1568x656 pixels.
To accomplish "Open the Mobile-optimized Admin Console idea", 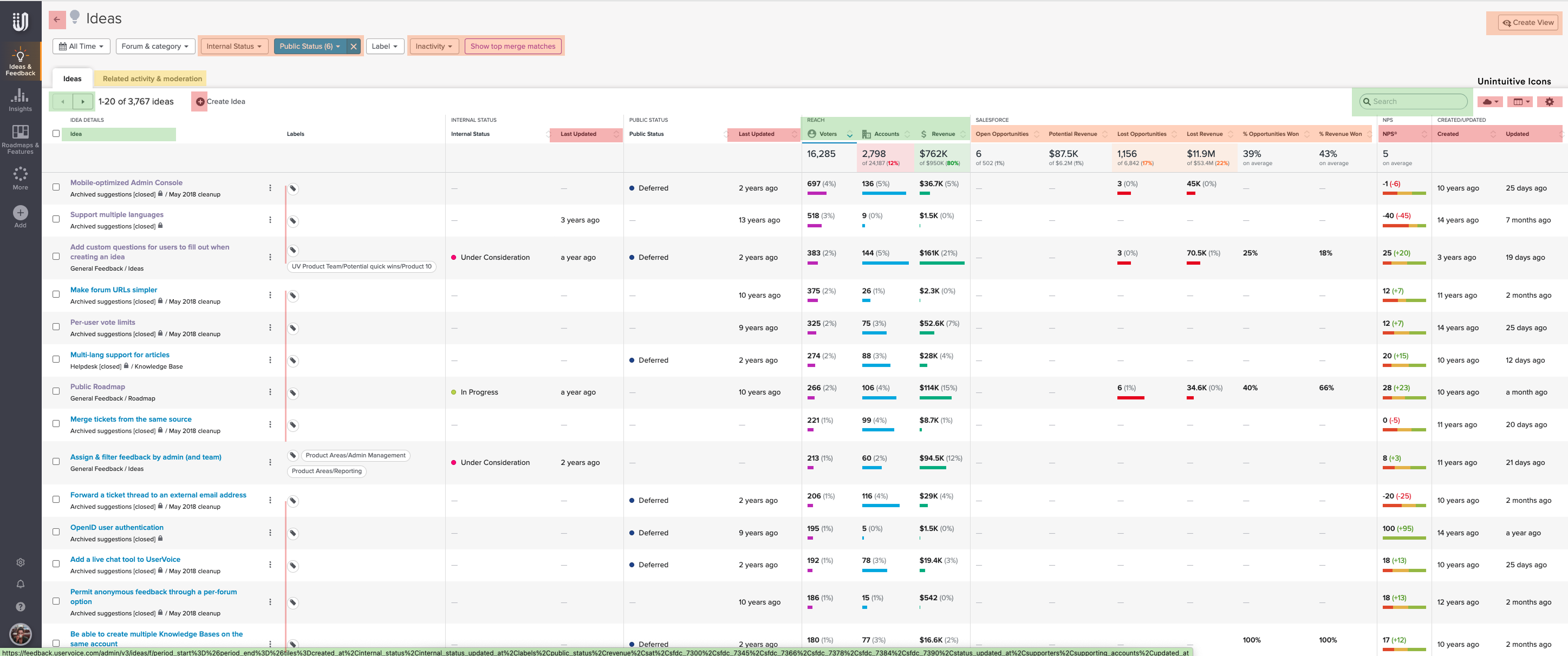I will pos(126,182).
